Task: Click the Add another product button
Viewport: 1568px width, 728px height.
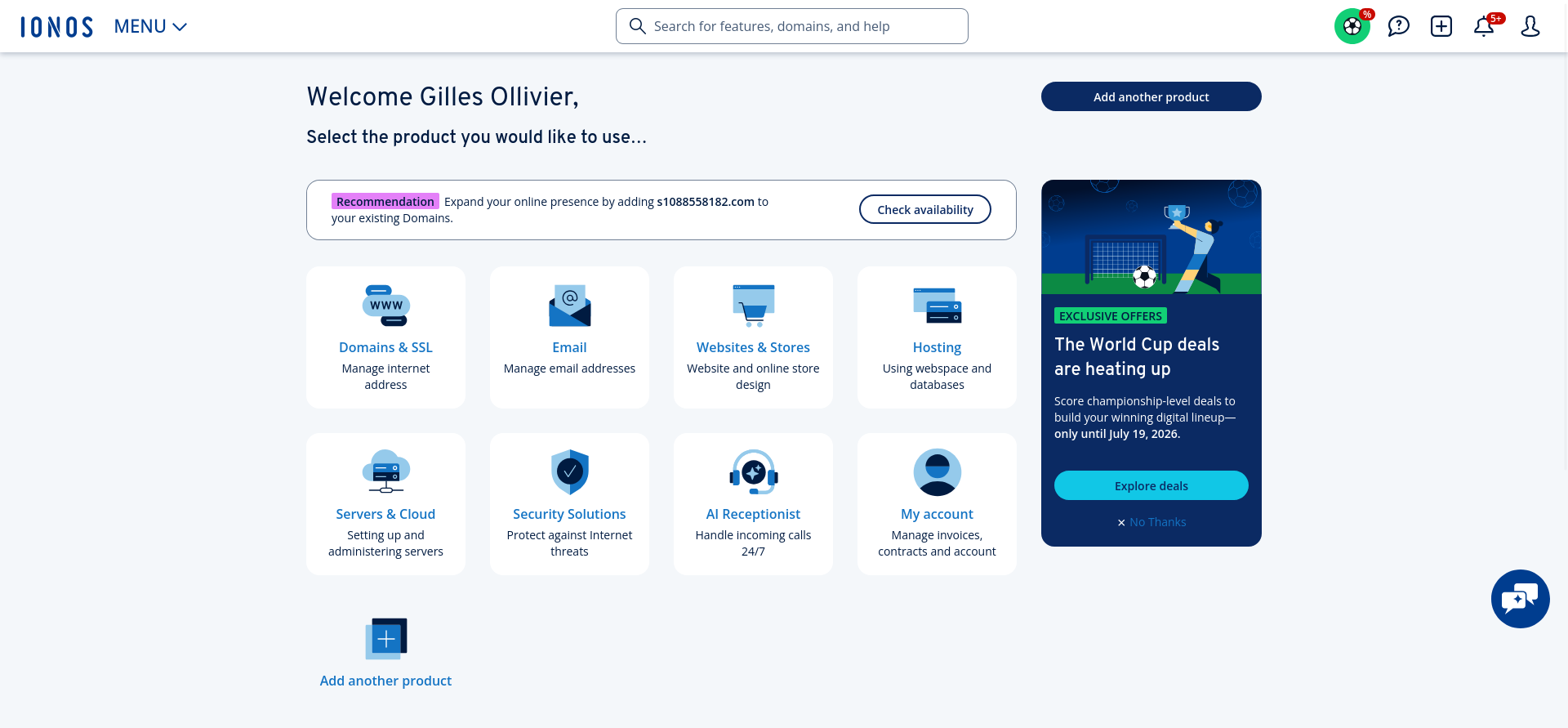Action: tap(1151, 96)
